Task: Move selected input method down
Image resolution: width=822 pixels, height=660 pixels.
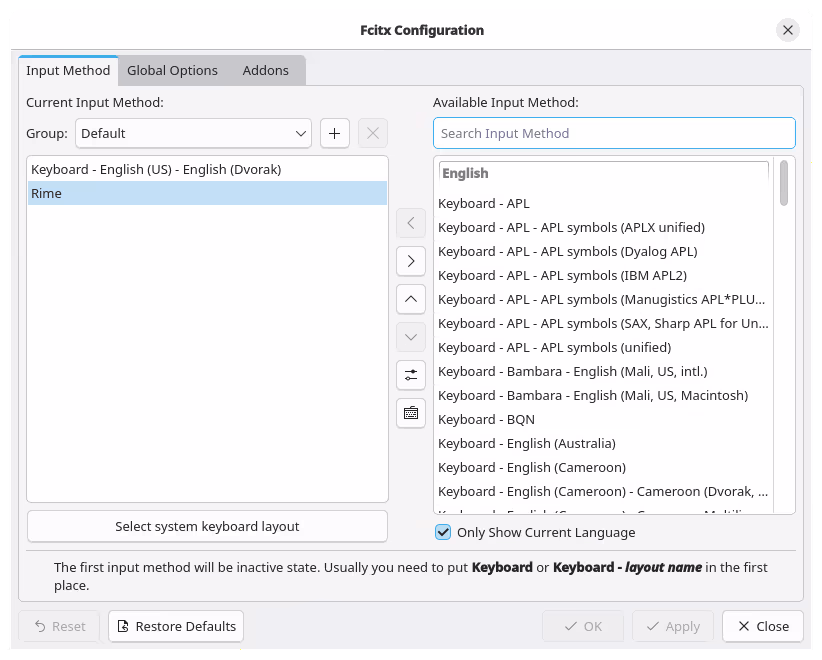Action: pyautogui.click(x=411, y=337)
